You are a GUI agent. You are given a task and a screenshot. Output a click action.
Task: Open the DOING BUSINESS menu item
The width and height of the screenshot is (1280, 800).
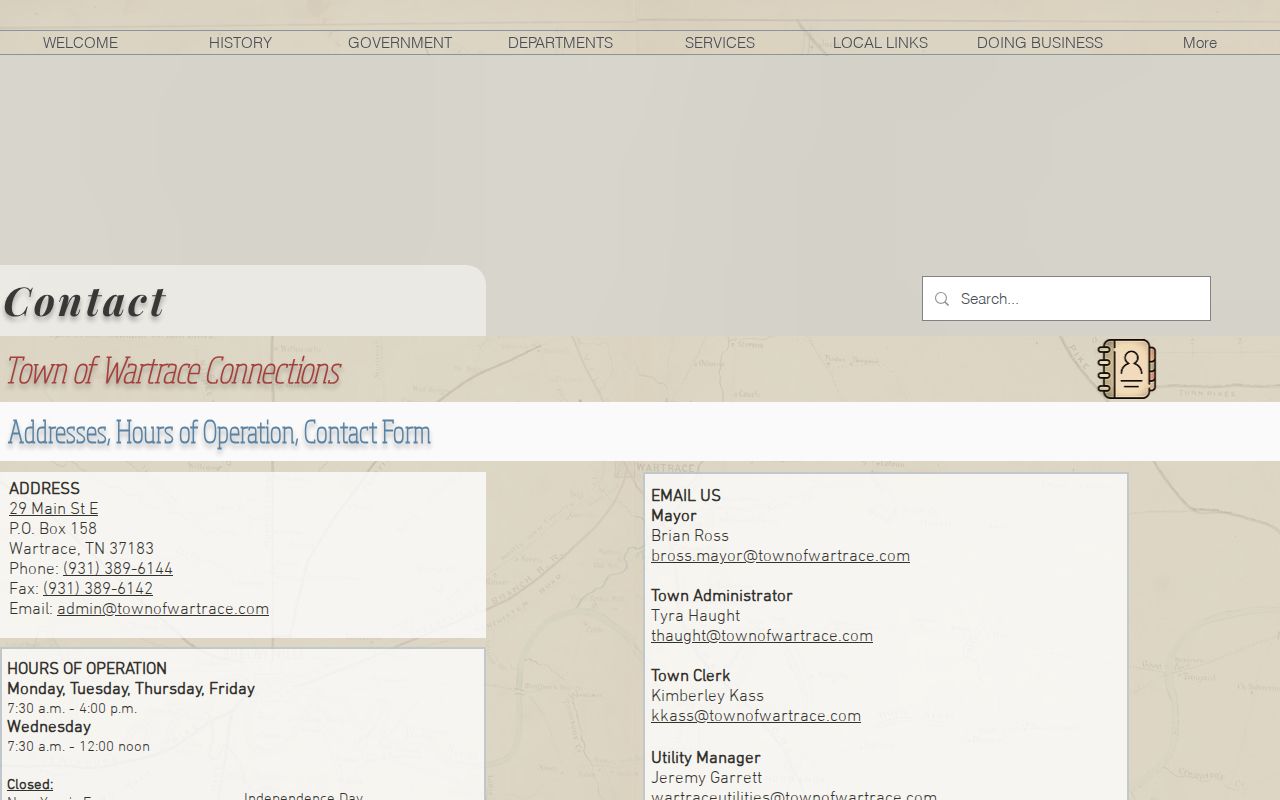click(x=1040, y=42)
